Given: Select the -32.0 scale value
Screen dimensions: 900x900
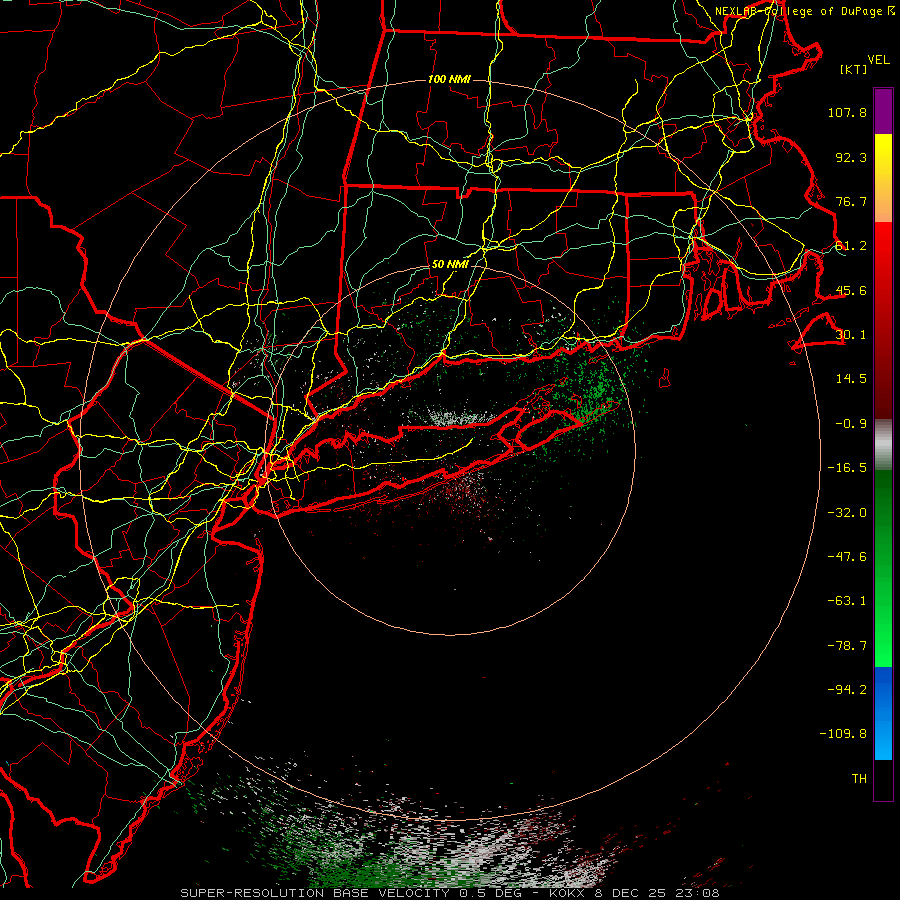Looking at the screenshot, I should [x=847, y=513].
